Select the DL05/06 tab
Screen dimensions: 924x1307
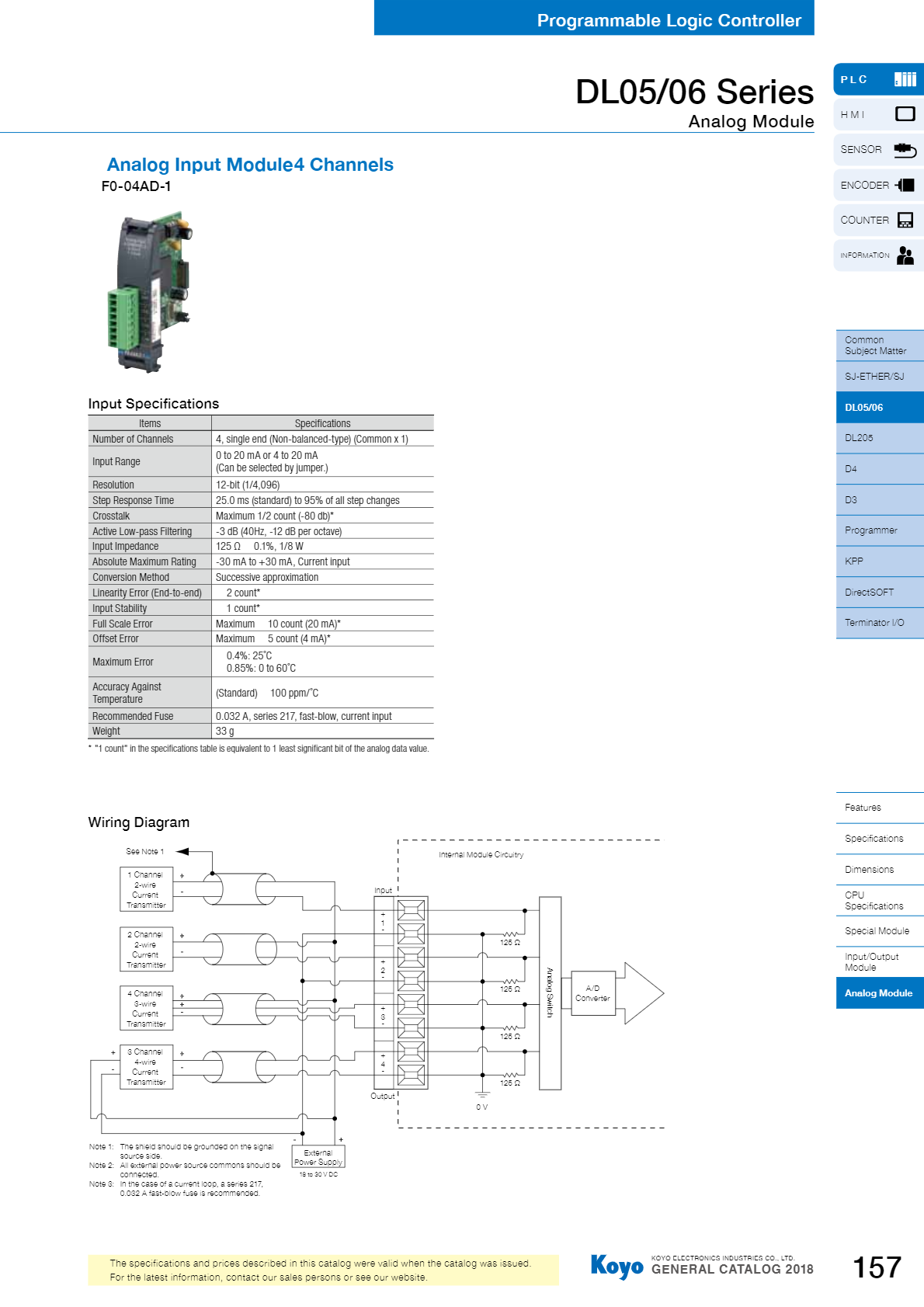point(880,408)
